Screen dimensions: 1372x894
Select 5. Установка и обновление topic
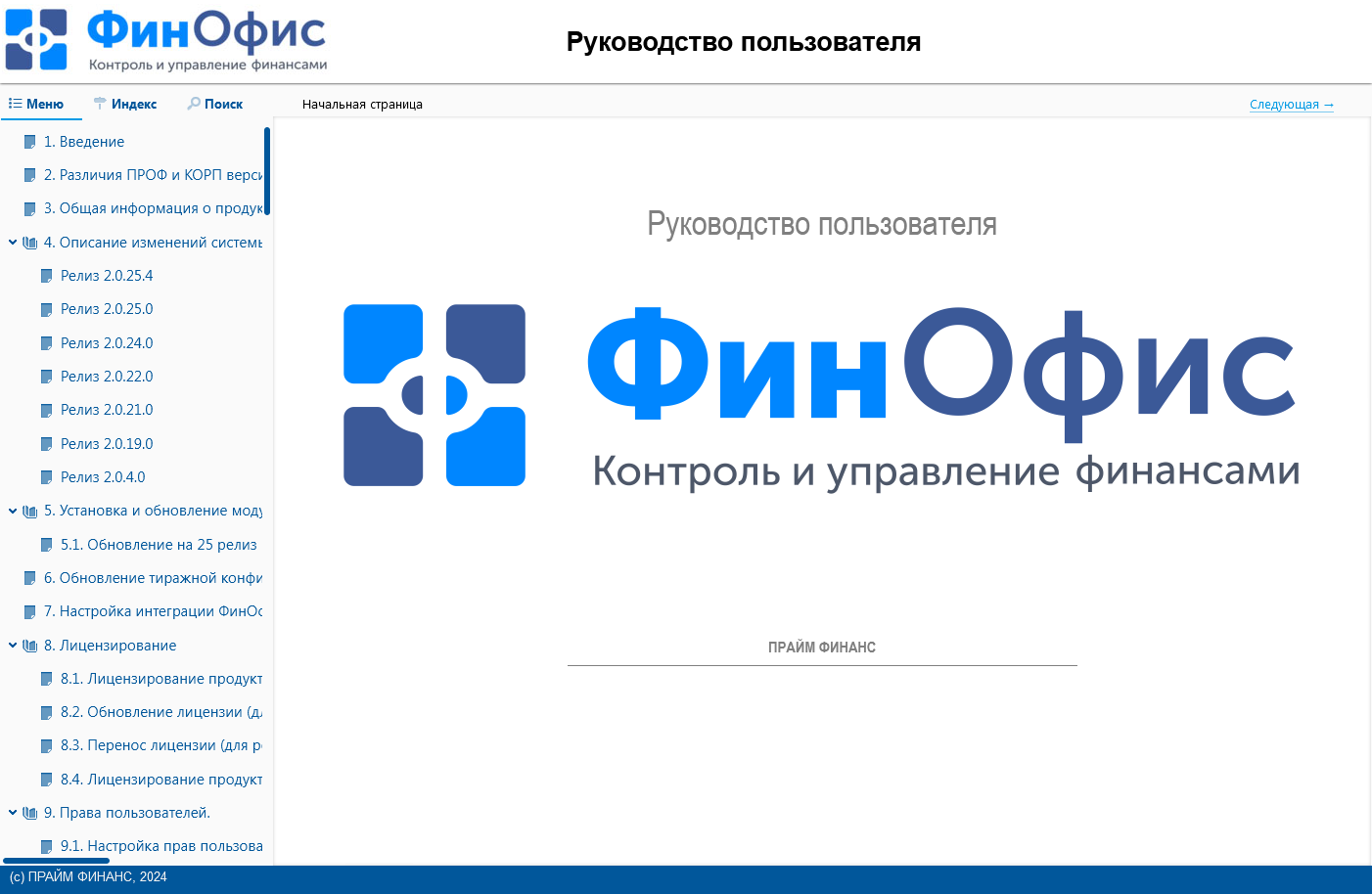(x=153, y=511)
